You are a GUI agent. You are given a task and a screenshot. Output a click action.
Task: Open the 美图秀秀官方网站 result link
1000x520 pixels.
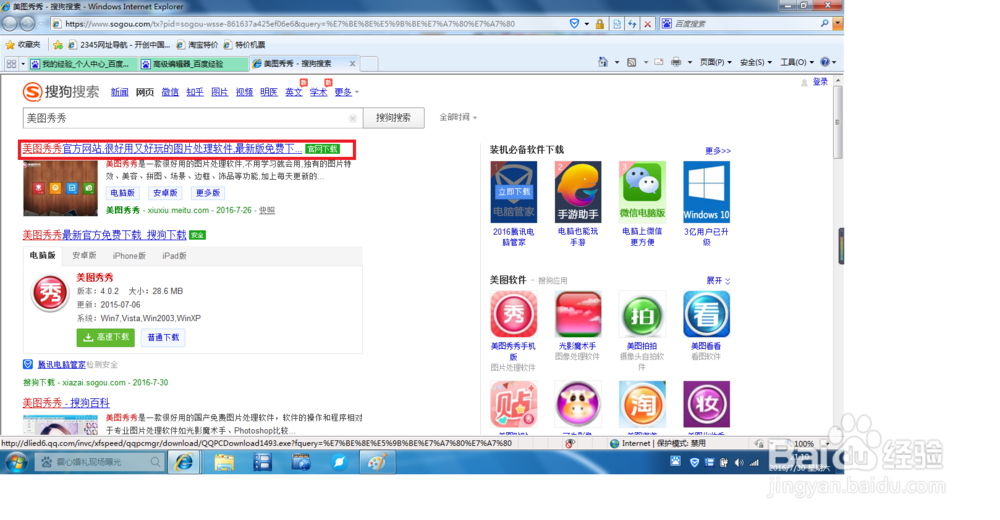[162, 149]
